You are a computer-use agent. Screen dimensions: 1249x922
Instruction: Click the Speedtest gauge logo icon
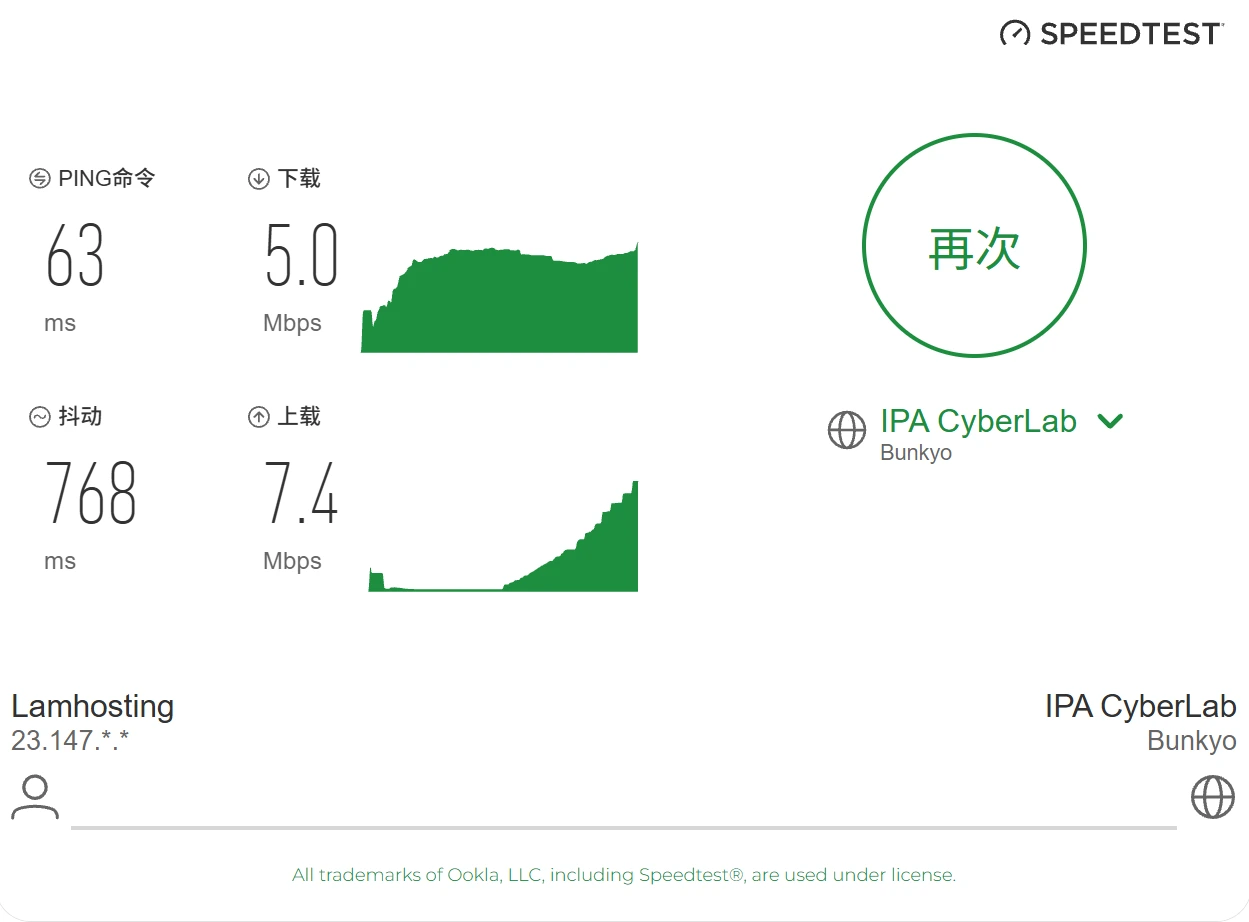(1015, 33)
